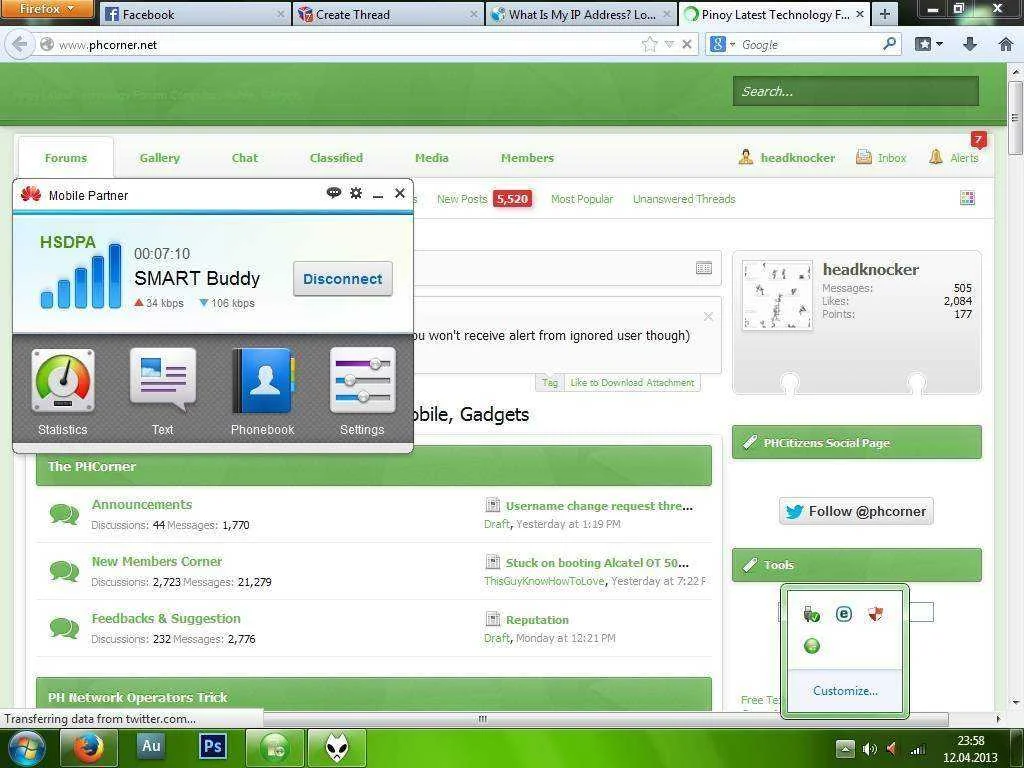Click network signal tray icon
The height and width of the screenshot is (768, 1024).
(x=918, y=749)
